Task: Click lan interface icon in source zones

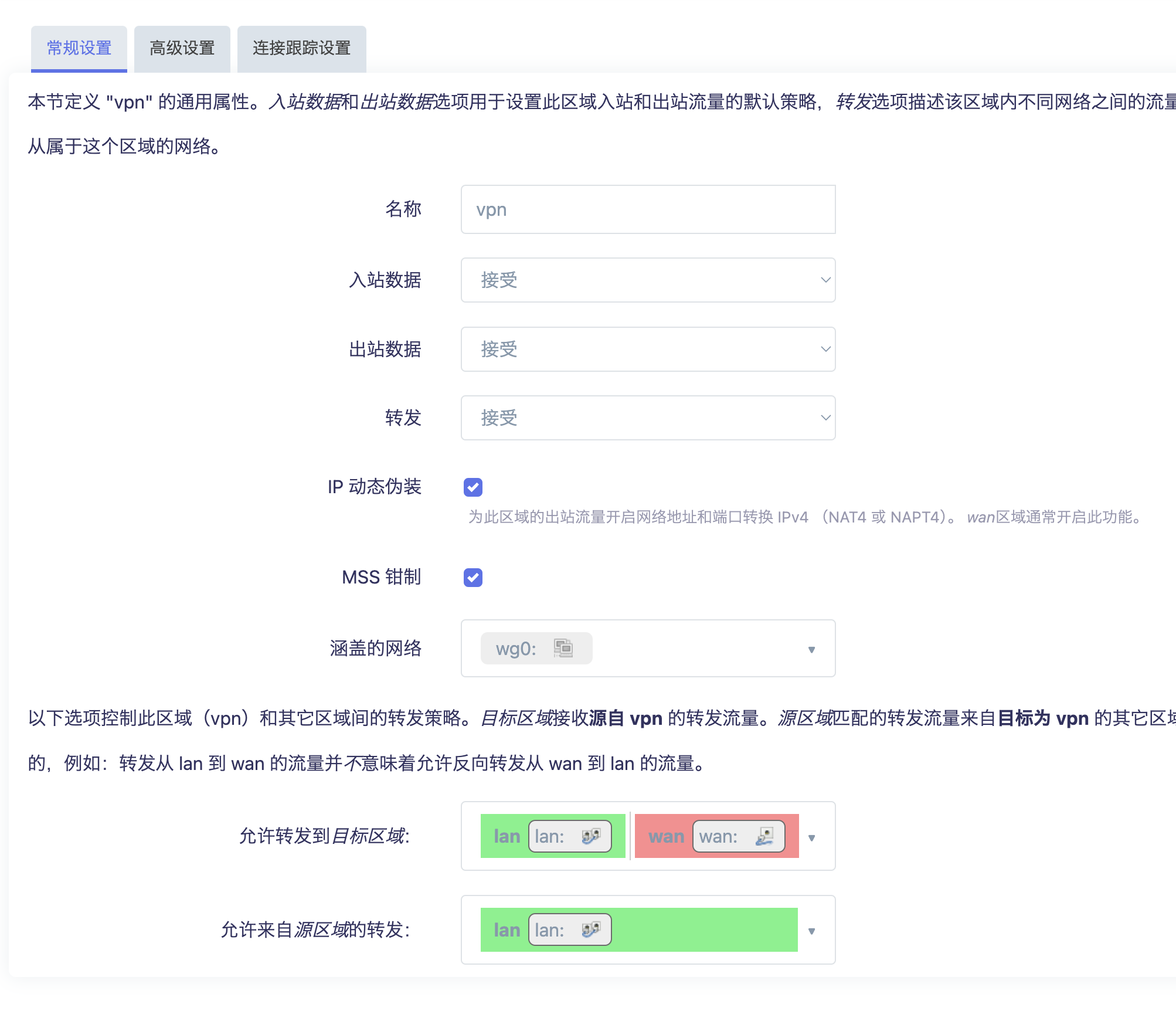Action: tap(590, 929)
